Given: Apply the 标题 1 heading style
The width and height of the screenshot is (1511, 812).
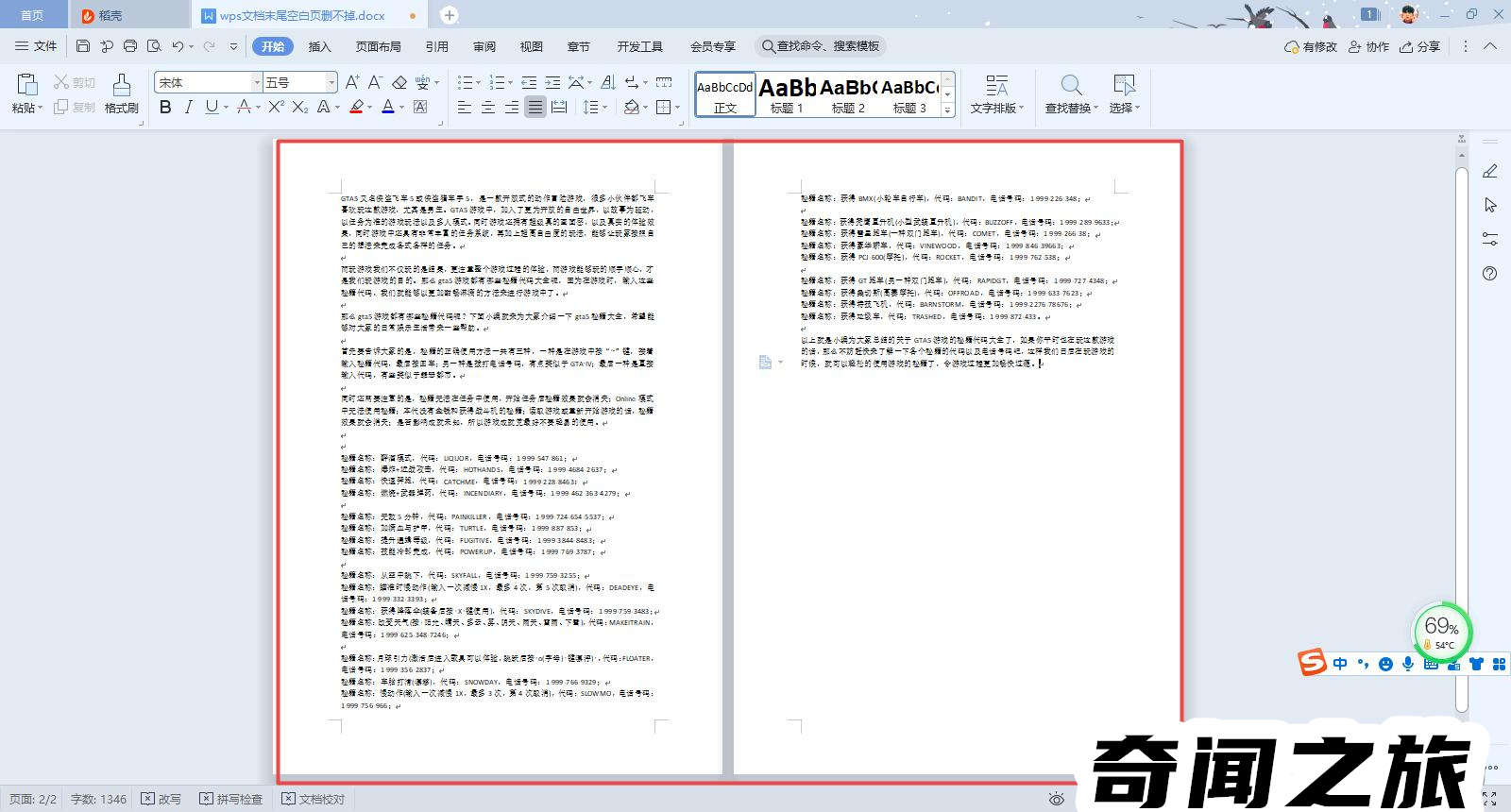Looking at the screenshot, I should pos(787,94).
